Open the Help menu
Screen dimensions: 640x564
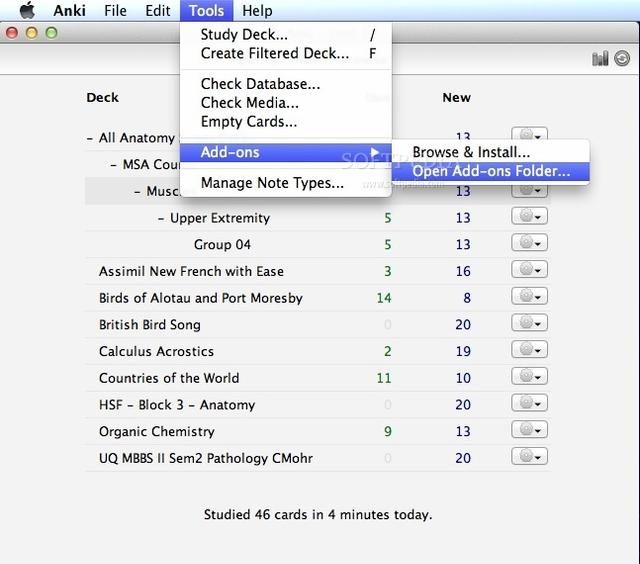[257, 10]
